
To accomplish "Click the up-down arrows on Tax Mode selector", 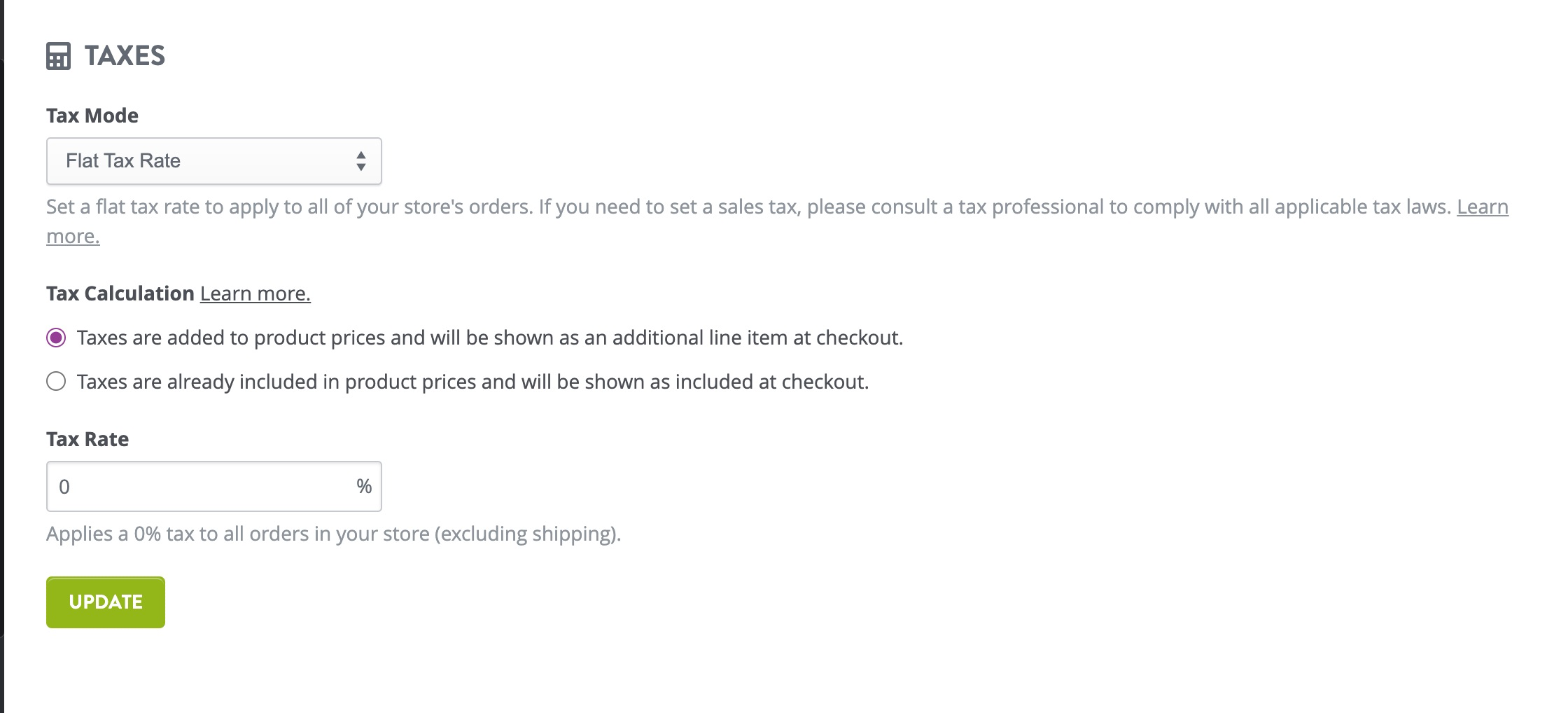I will [361, 161].
